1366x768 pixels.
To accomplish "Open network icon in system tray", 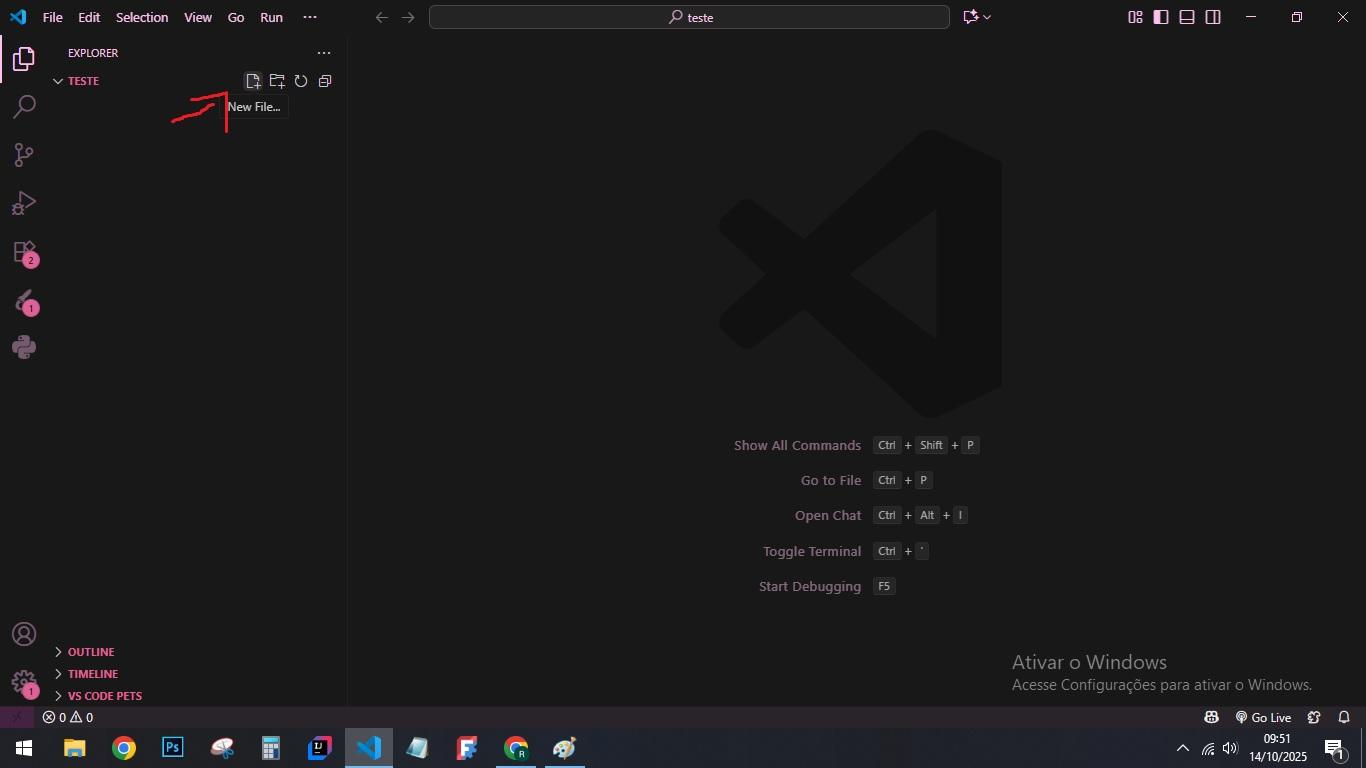I will (x=1208, y=748).
